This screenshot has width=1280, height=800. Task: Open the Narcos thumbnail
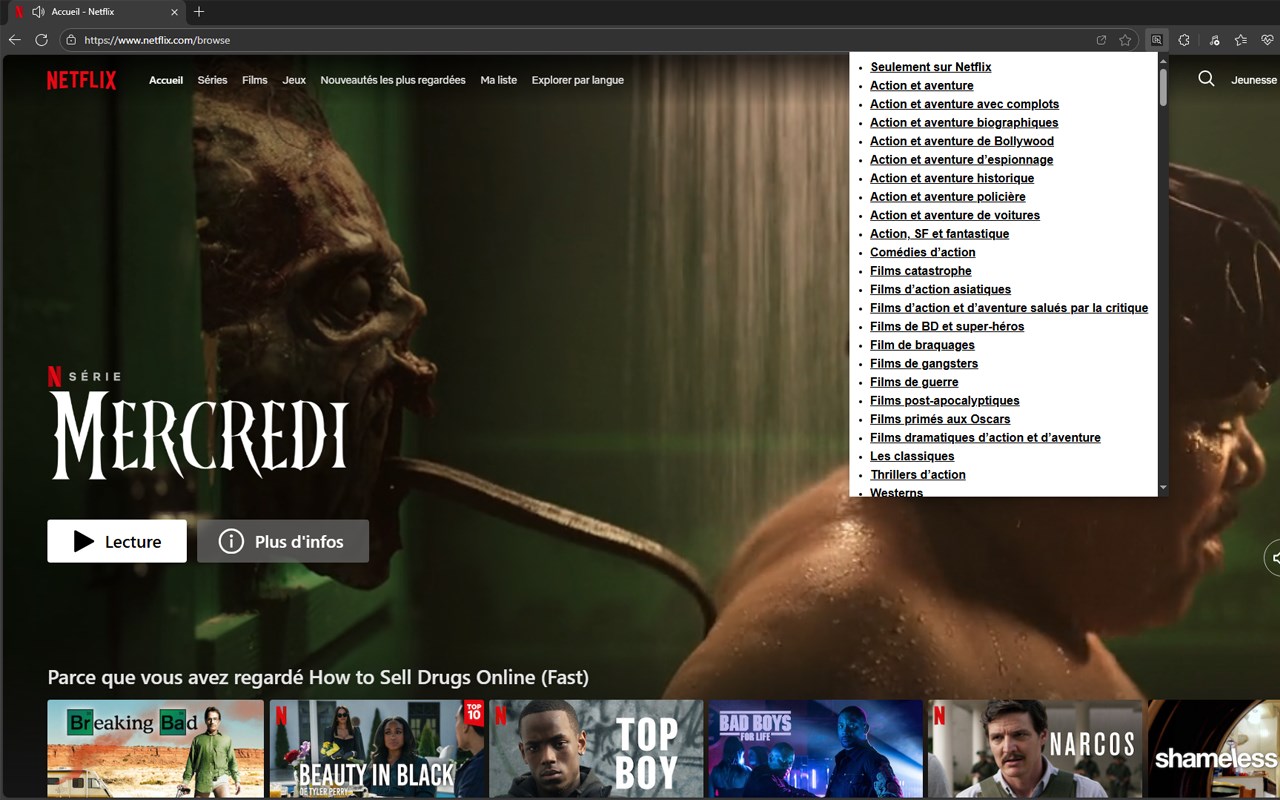(1035, 748)
